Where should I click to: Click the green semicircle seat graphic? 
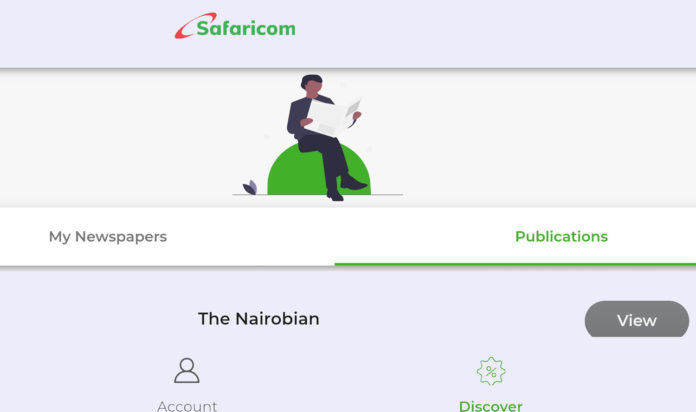[319, 169]
